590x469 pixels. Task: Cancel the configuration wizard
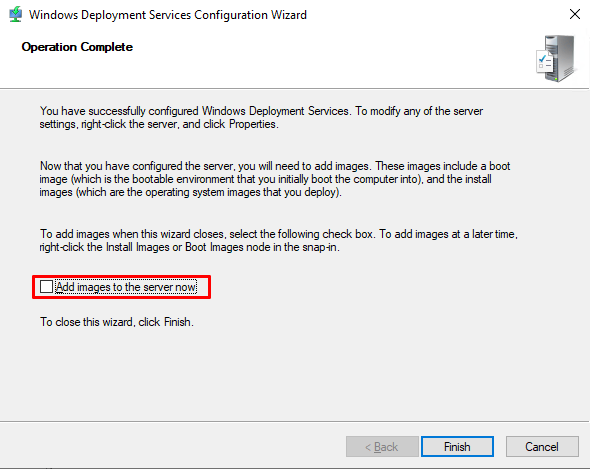(x=542, y=447)
